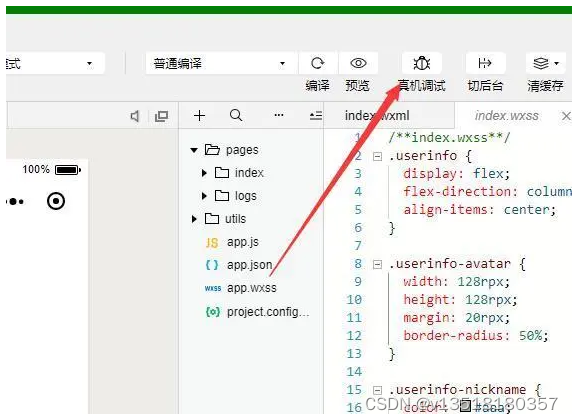Screen dimensions: 573x420
Task: Switch to index.wxml tab
Action: click(377, 116)
